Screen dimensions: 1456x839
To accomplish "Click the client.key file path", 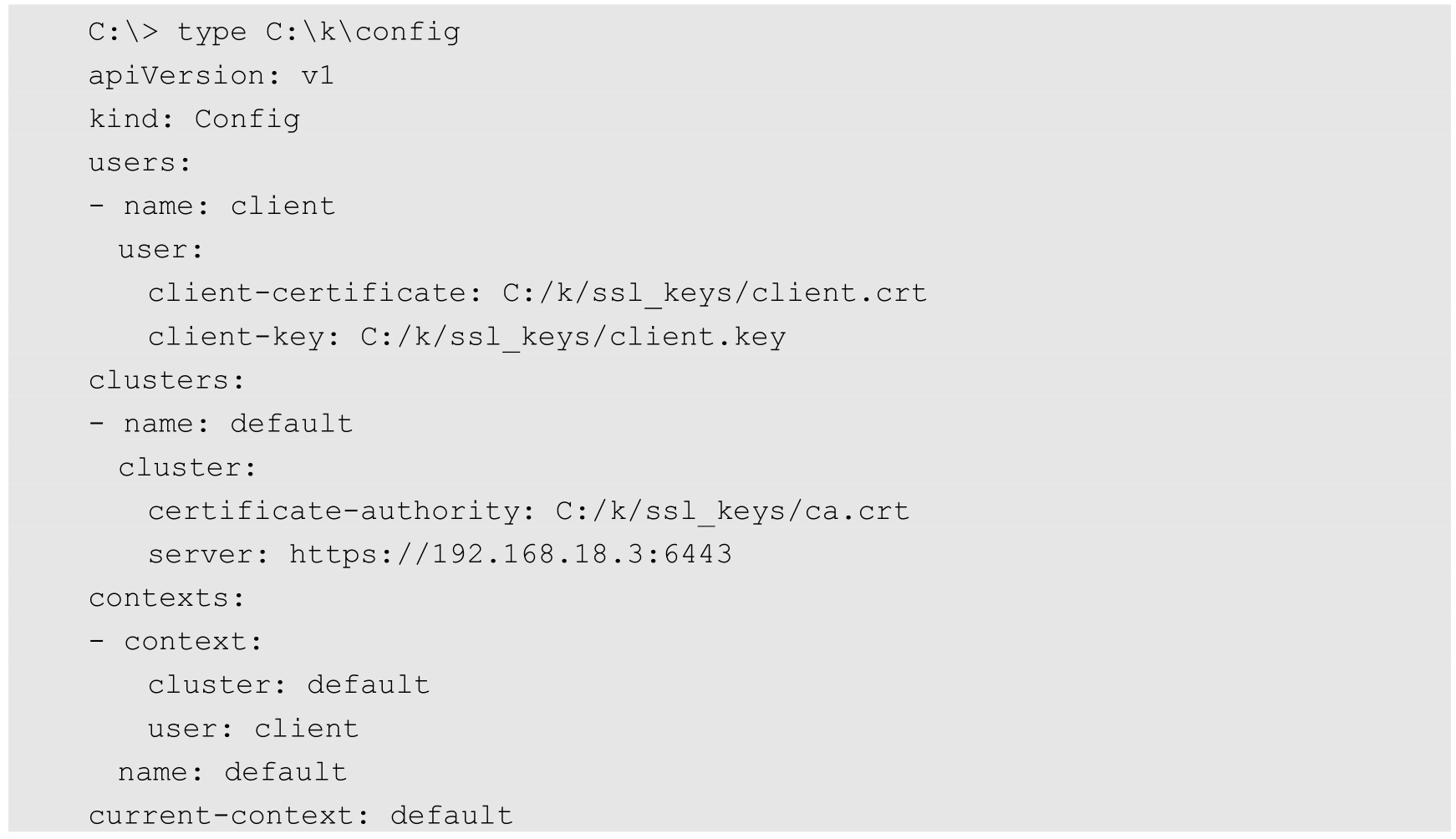I will (573, 337).
